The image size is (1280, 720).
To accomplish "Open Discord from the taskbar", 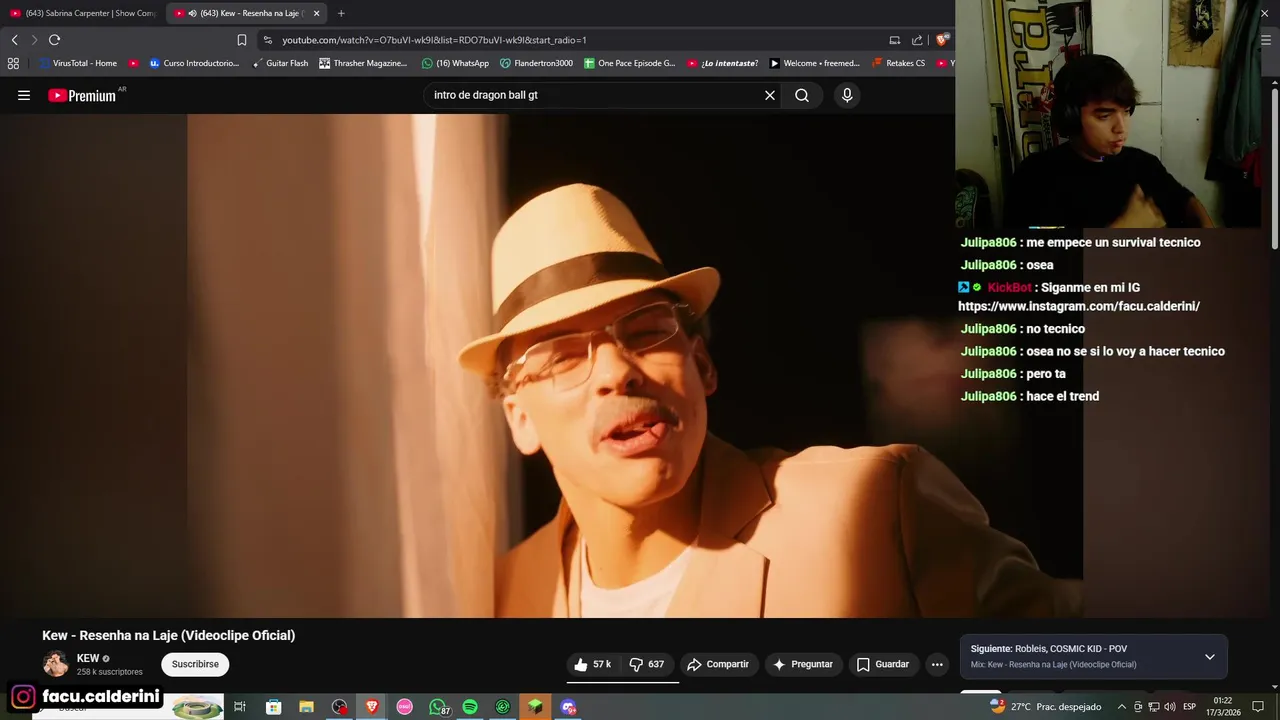I will [569, 707].
